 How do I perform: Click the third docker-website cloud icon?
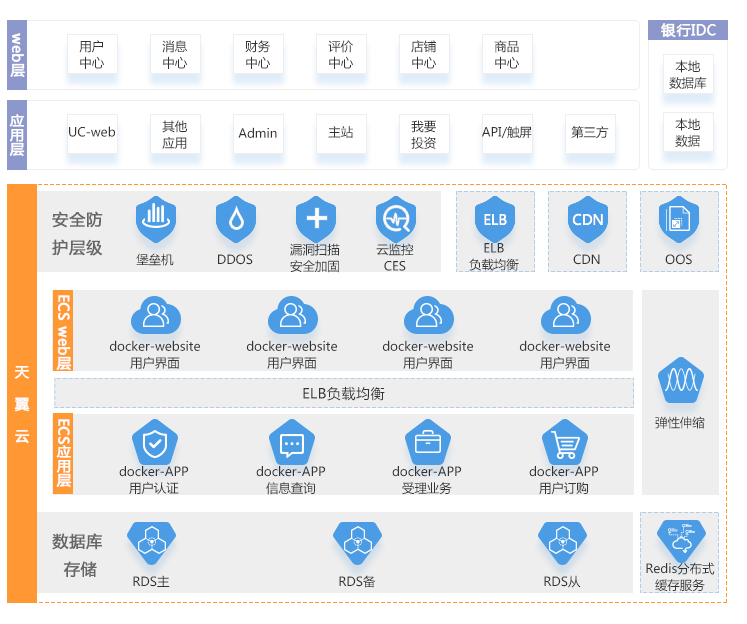(428, 315)
